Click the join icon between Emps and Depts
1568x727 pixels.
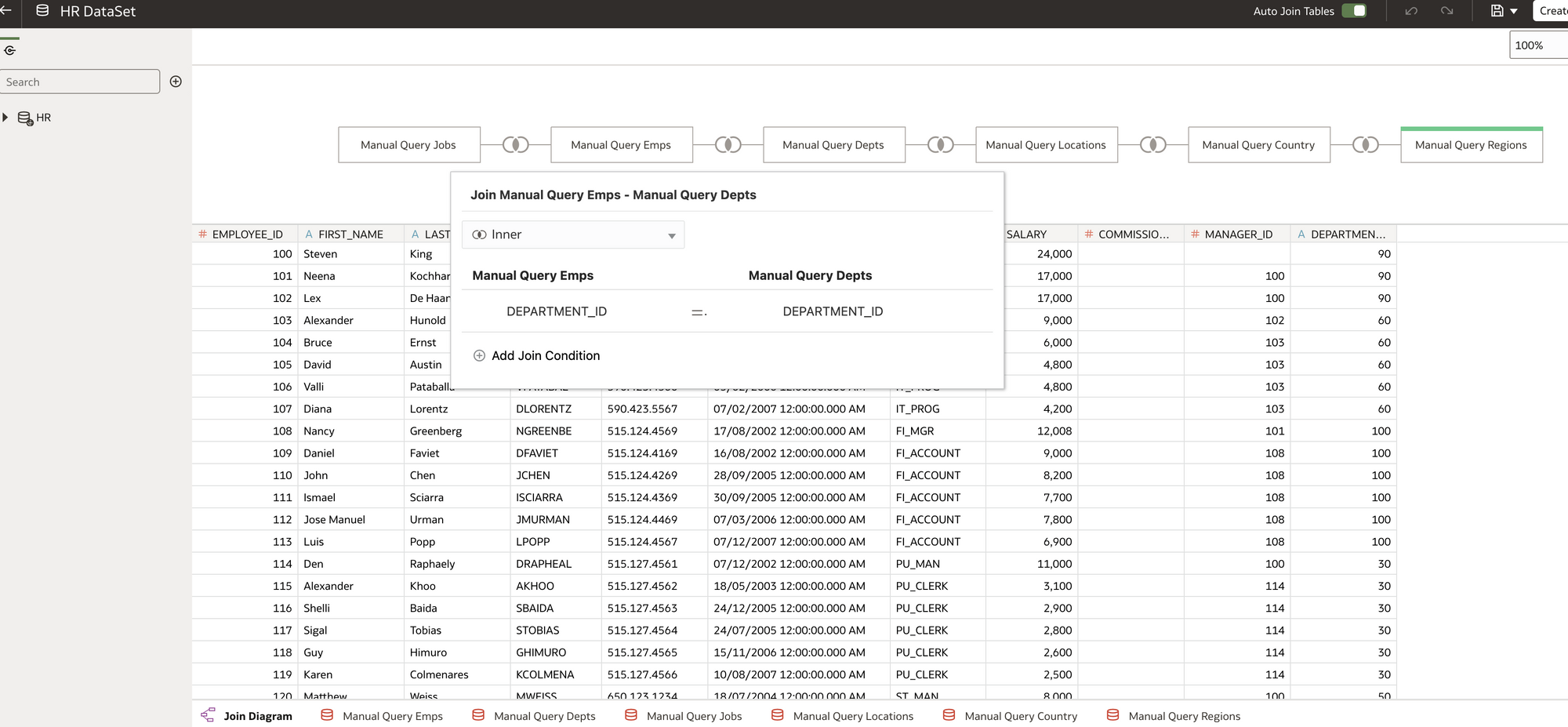click(728, 145)
